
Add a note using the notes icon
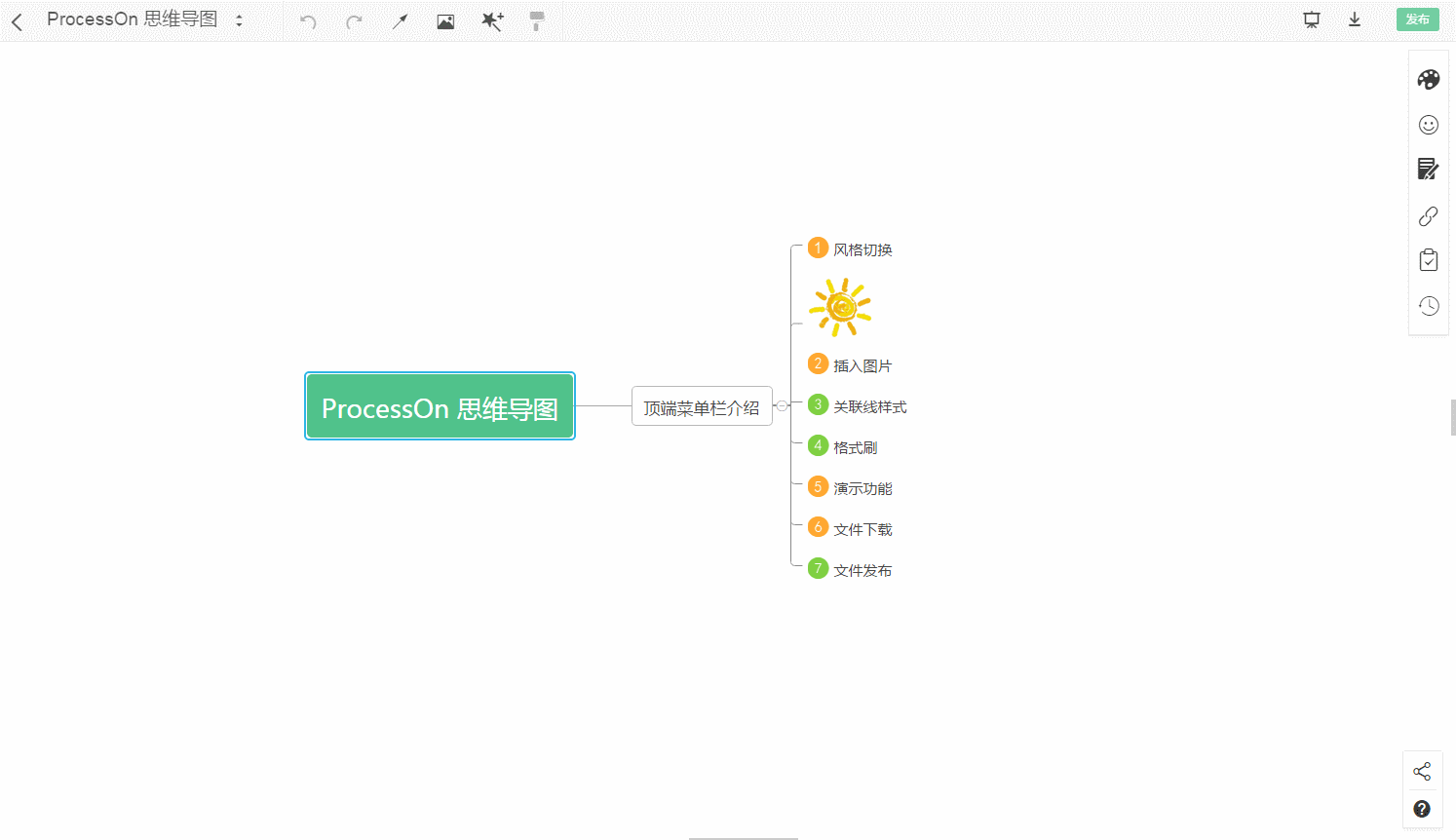(1428, 169)
